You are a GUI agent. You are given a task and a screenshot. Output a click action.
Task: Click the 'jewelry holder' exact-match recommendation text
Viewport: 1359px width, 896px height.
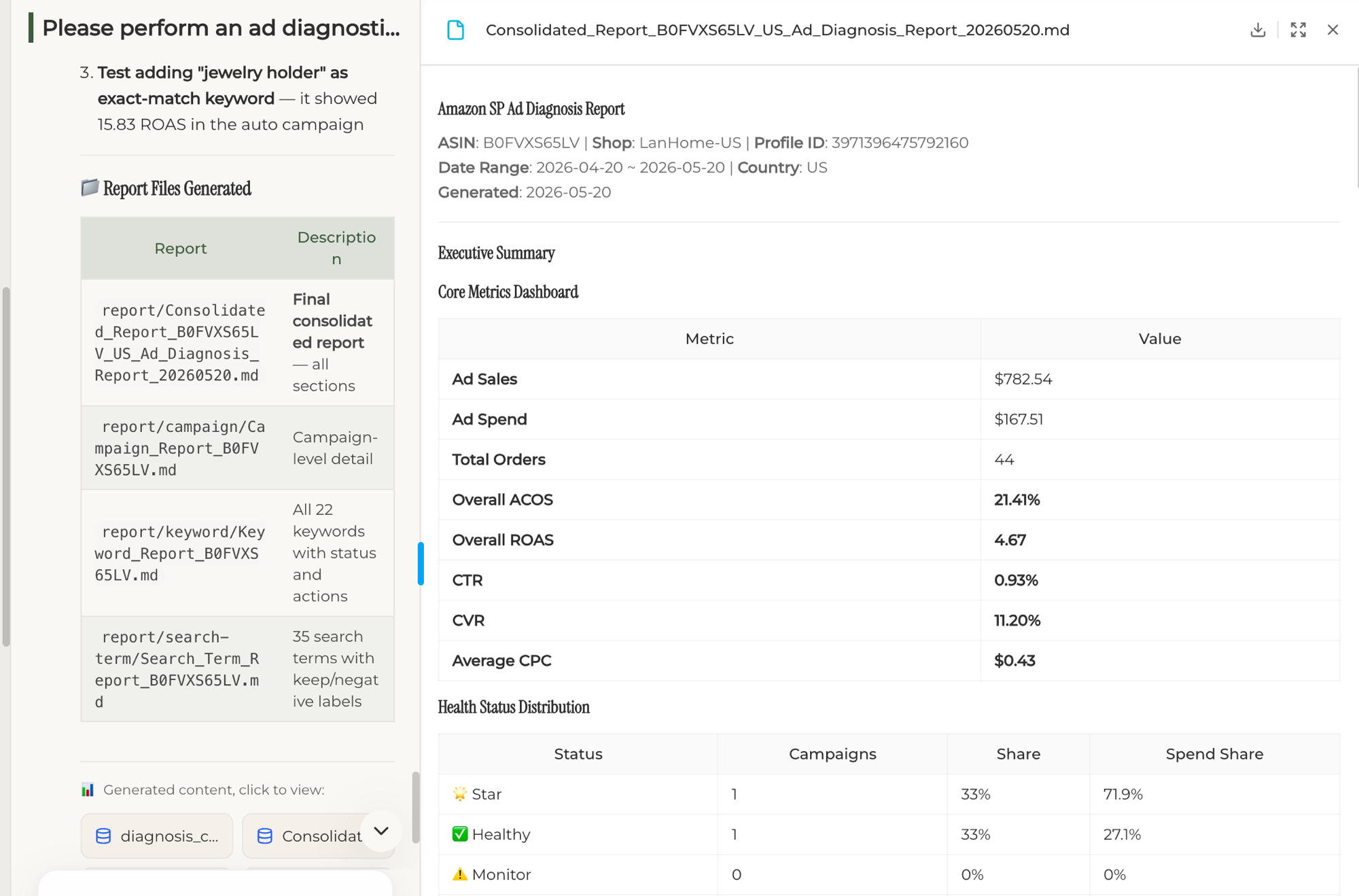(236, 98)
